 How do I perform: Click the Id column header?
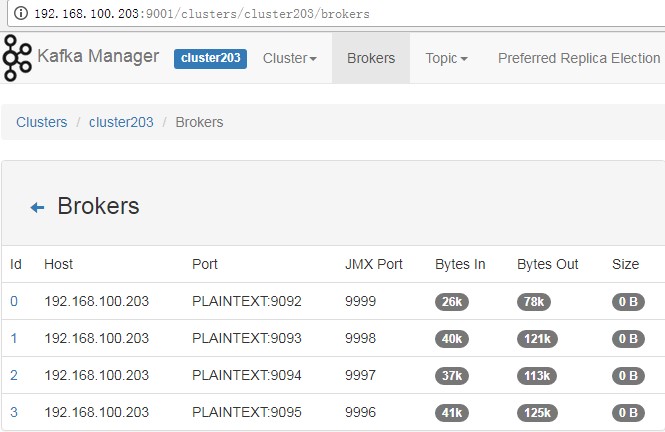click(16, 264)
